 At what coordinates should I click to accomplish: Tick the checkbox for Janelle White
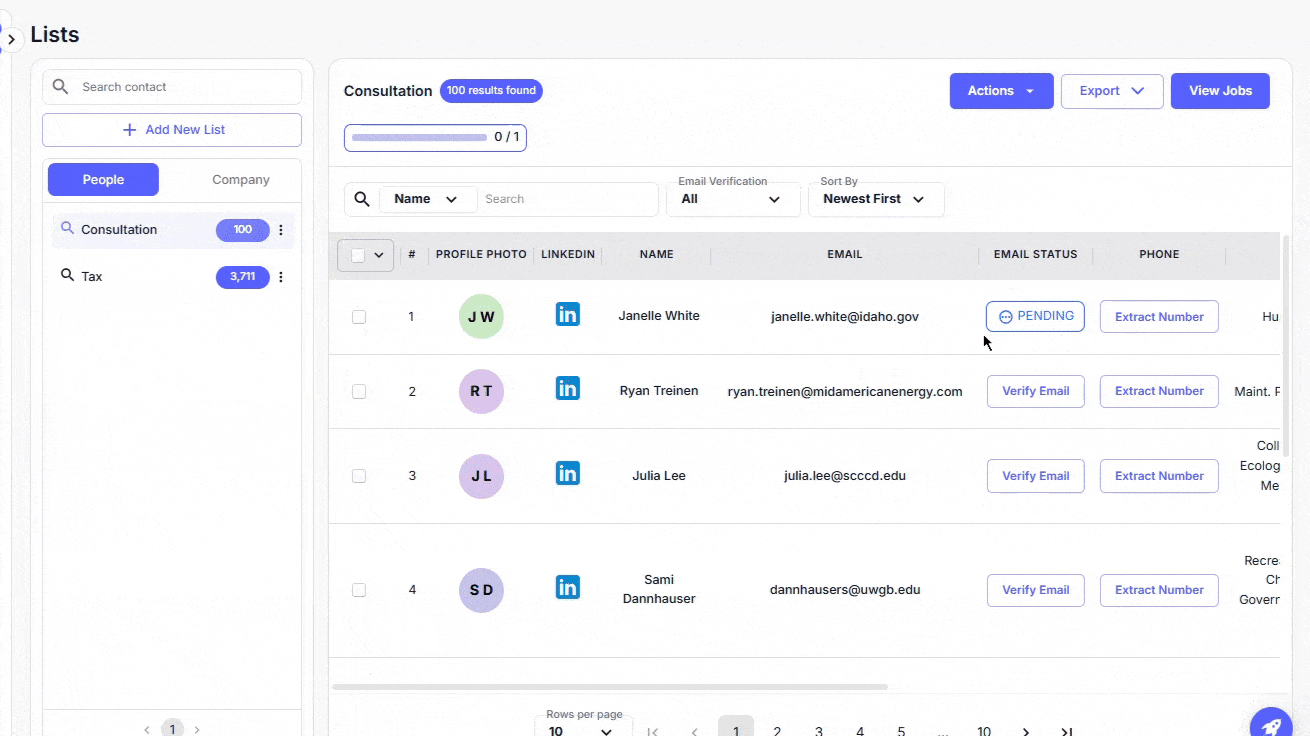coord(359,317)
